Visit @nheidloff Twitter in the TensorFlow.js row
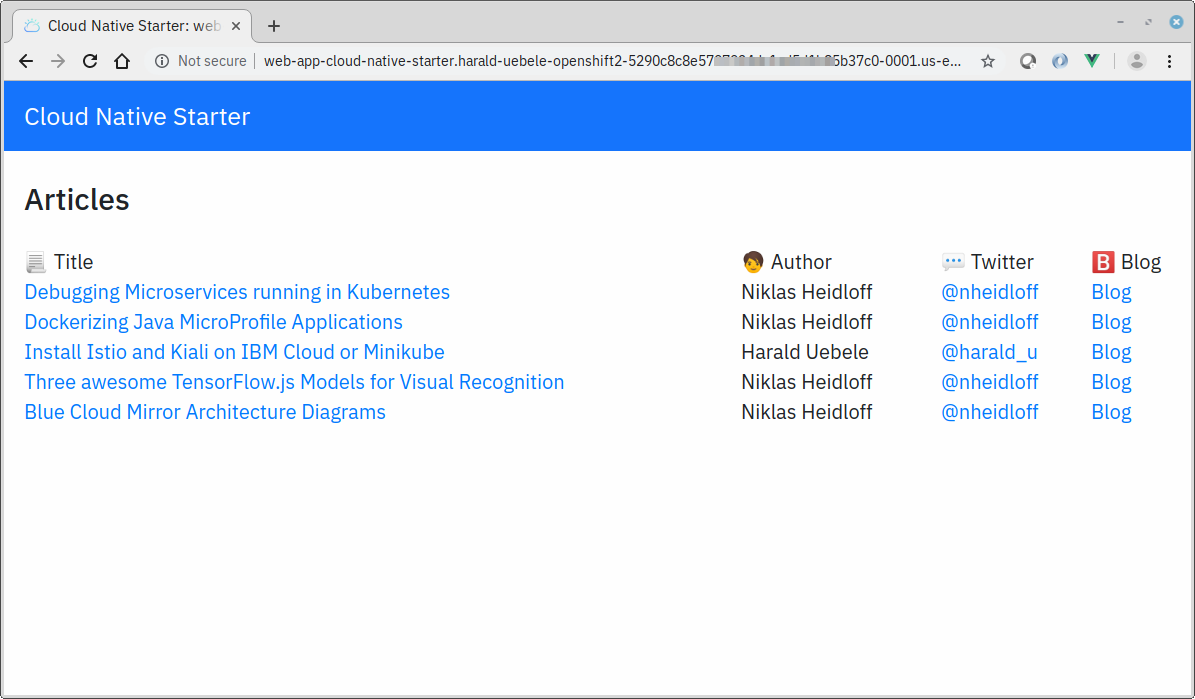Viewport: 1195px width, 699px height. point(989,382)
